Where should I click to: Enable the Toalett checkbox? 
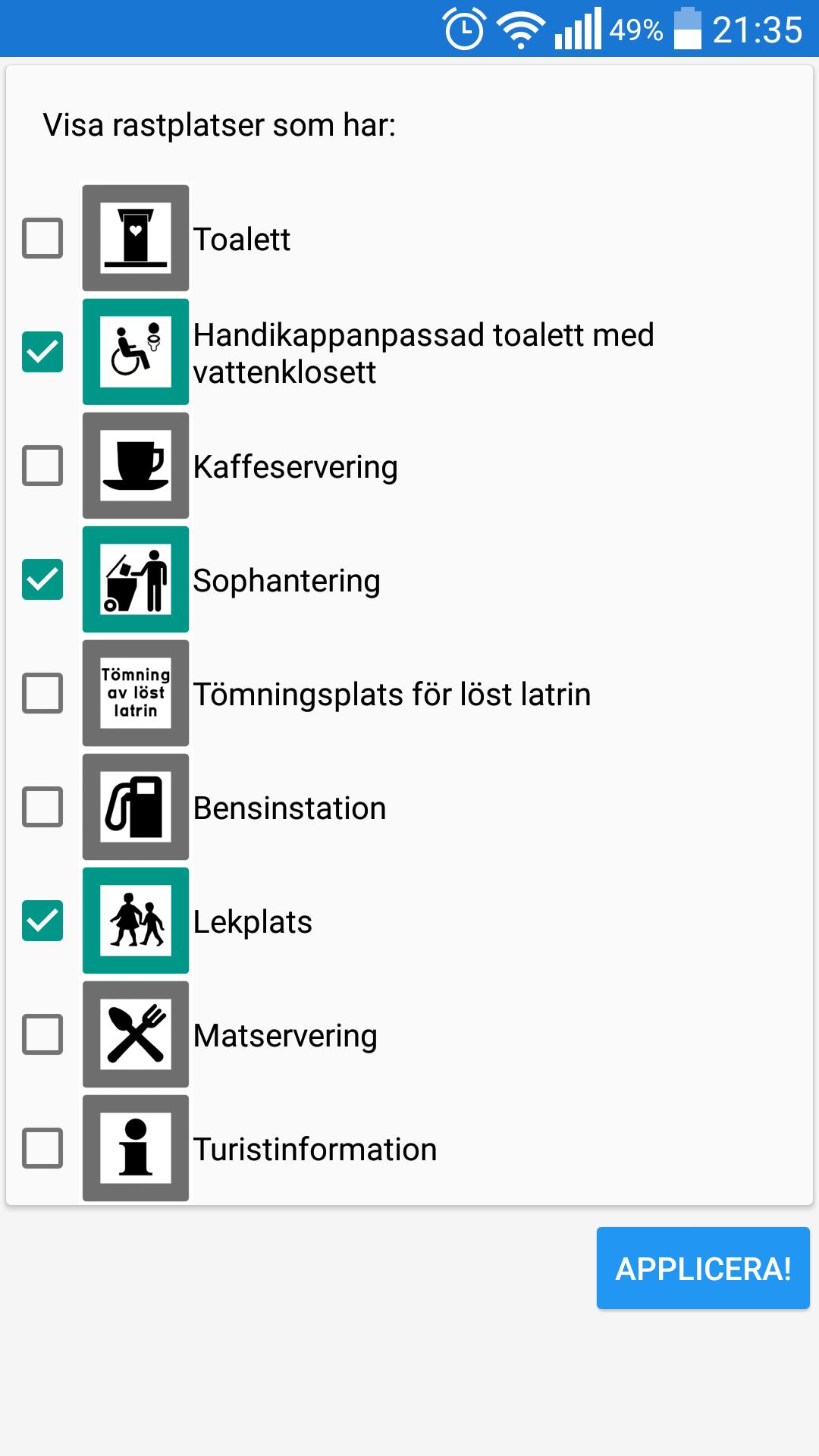click(x=42, y=238)
